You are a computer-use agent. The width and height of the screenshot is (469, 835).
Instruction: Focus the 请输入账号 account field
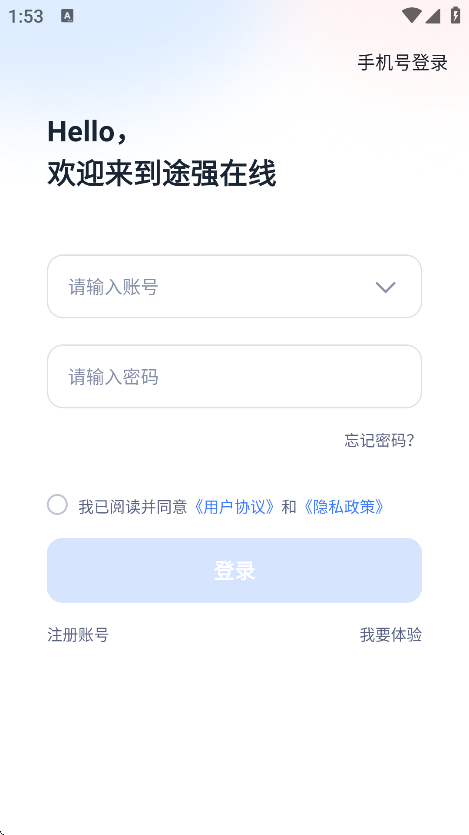click(x=234, y=286)
